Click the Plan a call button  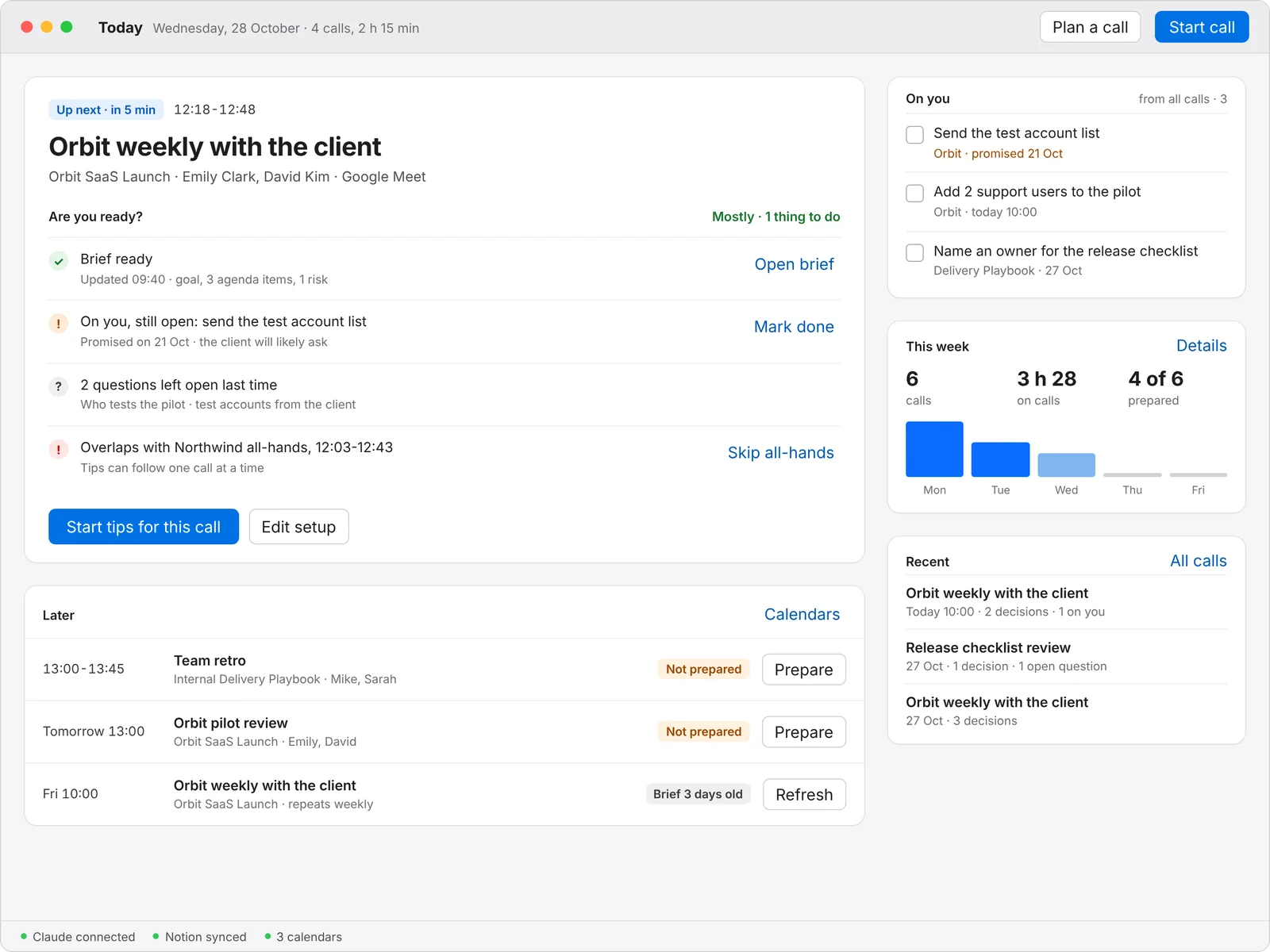click(x=1090, y=27)
